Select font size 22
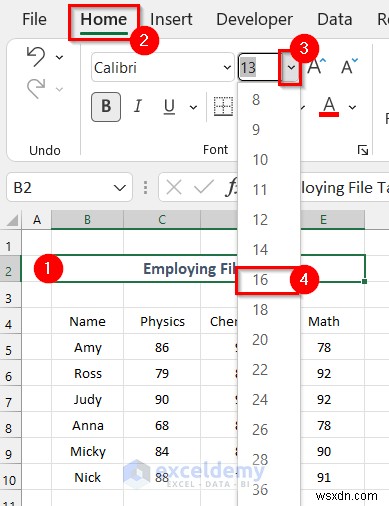The image size is (389, 506). (x=269, y=370)
